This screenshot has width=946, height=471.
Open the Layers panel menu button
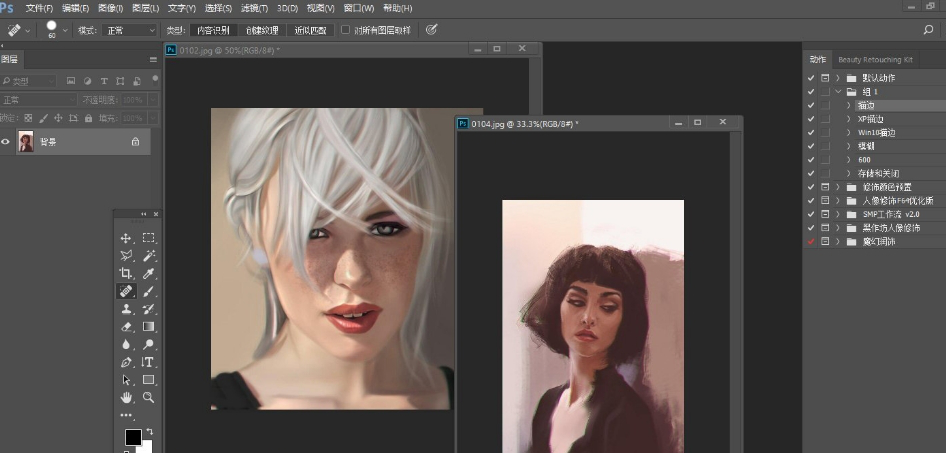pyautogui.click(x=153, y=59)
